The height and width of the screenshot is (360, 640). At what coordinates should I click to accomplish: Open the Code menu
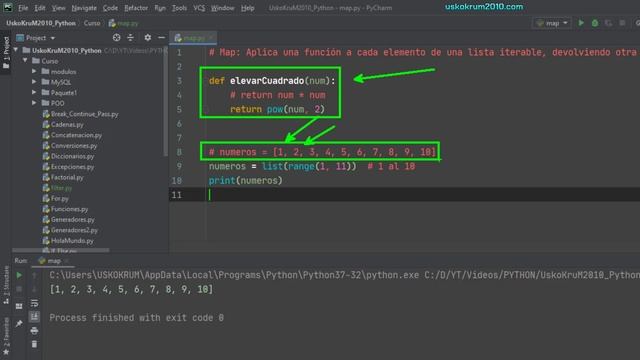[x=110, y=8]
